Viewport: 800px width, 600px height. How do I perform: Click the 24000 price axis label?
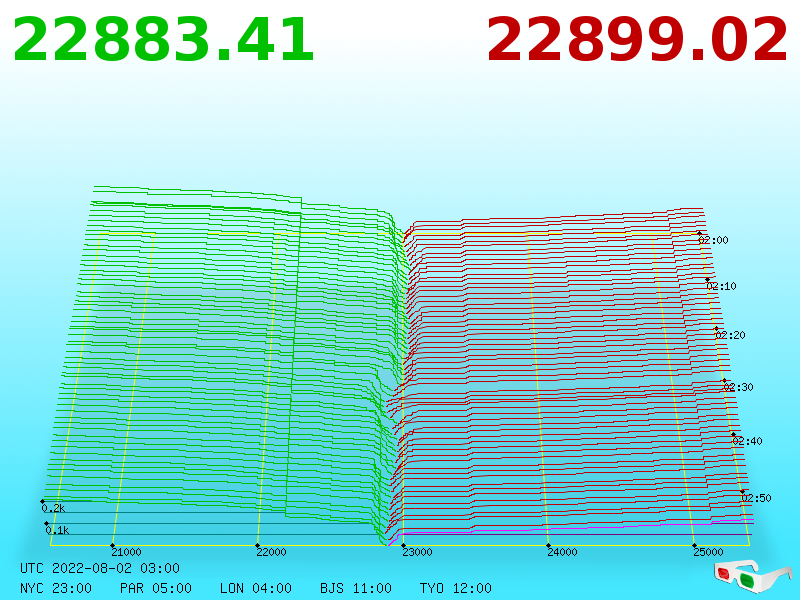pyautogui.click(x=562, y=552)
